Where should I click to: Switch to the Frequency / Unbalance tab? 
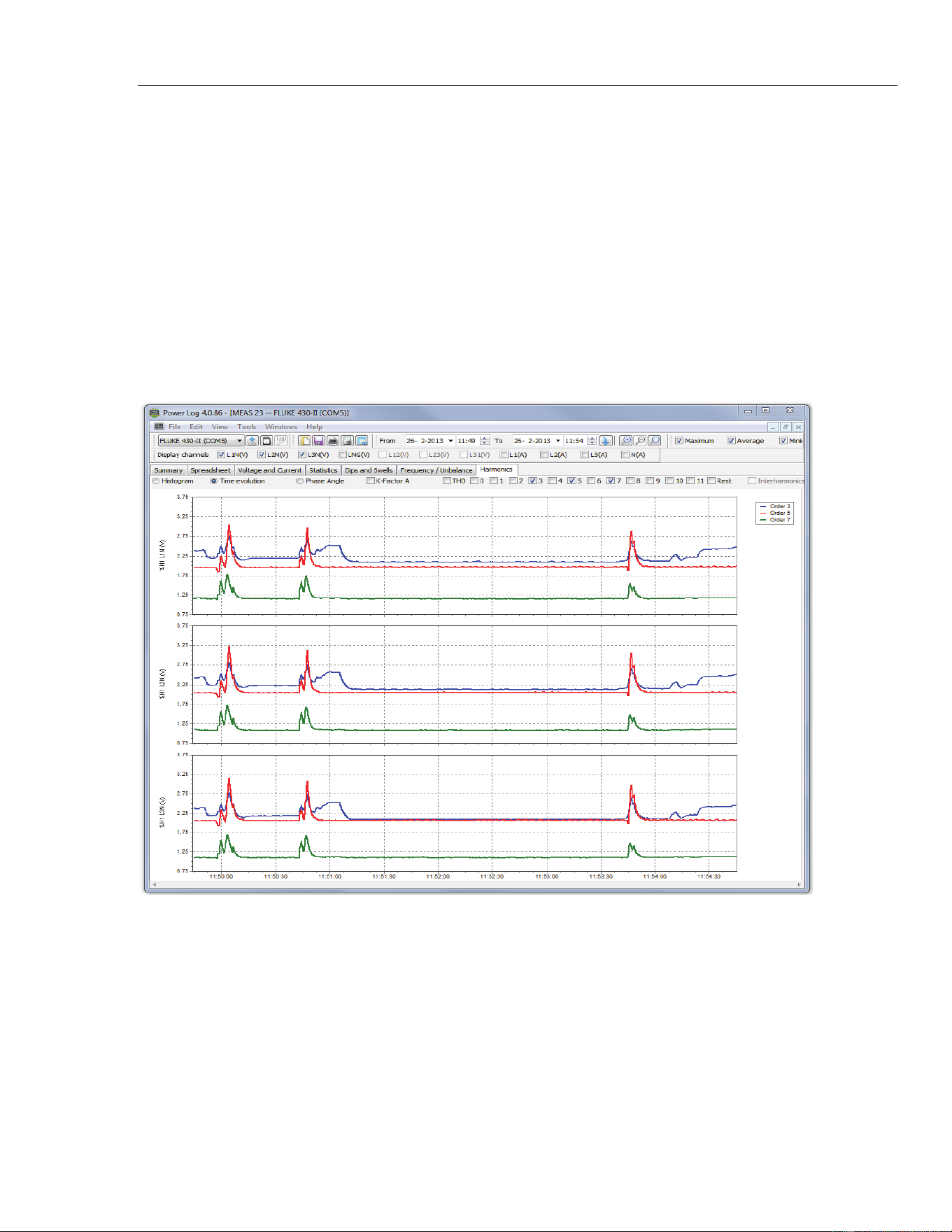tap(436, 470)
